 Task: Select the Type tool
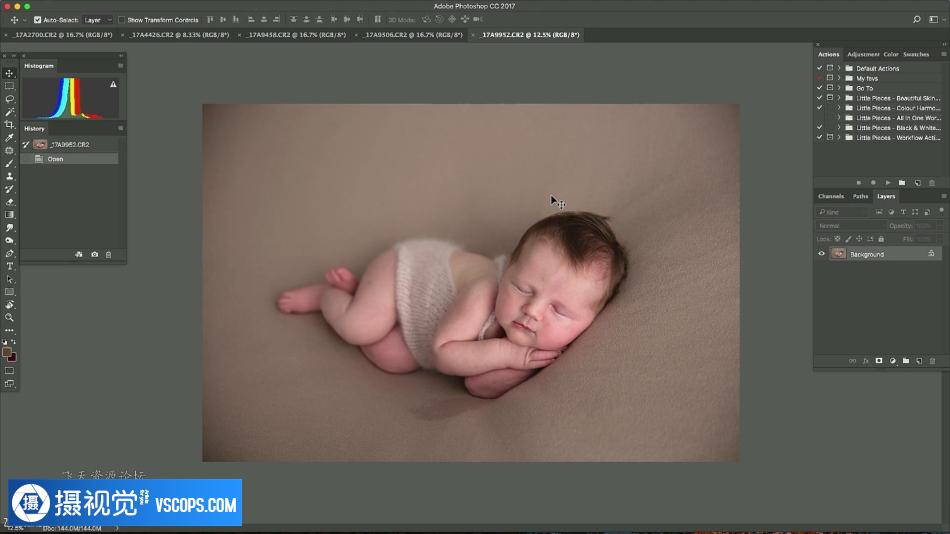point(9,266)
